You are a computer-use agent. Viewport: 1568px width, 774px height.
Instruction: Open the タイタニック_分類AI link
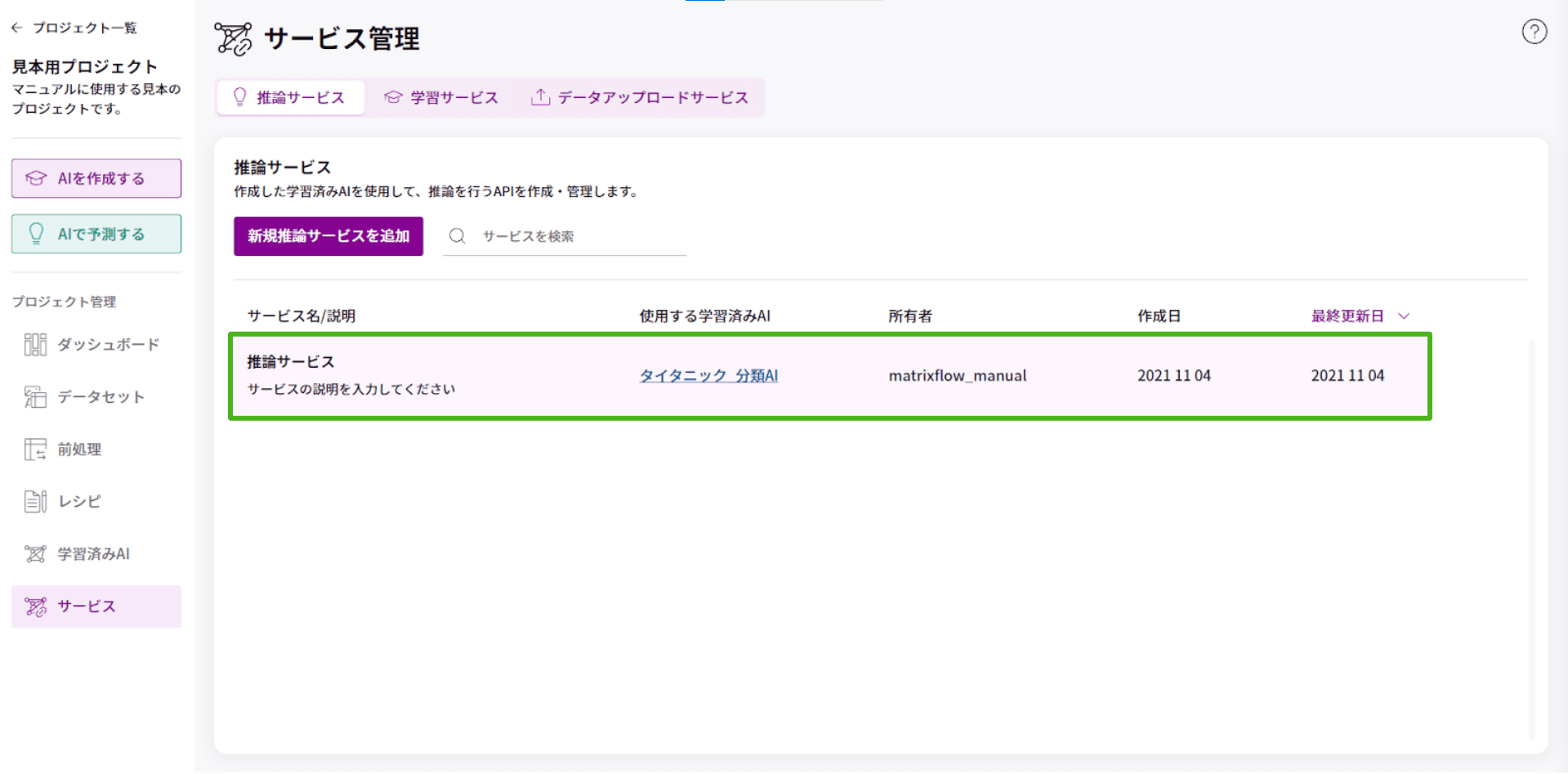(708, 375)
